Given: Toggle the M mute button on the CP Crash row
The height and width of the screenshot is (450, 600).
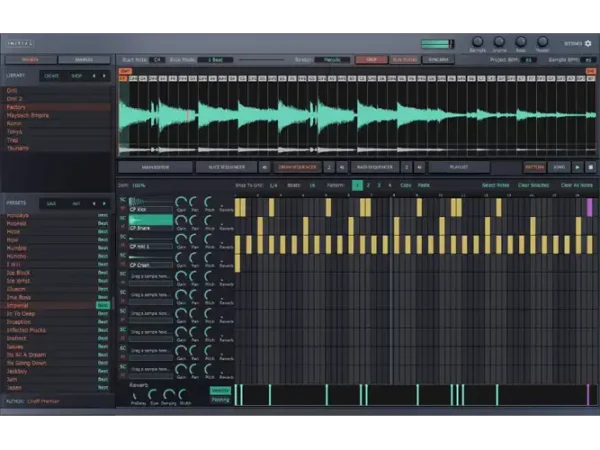Looking at the screenshot, I should click(123, 264).
